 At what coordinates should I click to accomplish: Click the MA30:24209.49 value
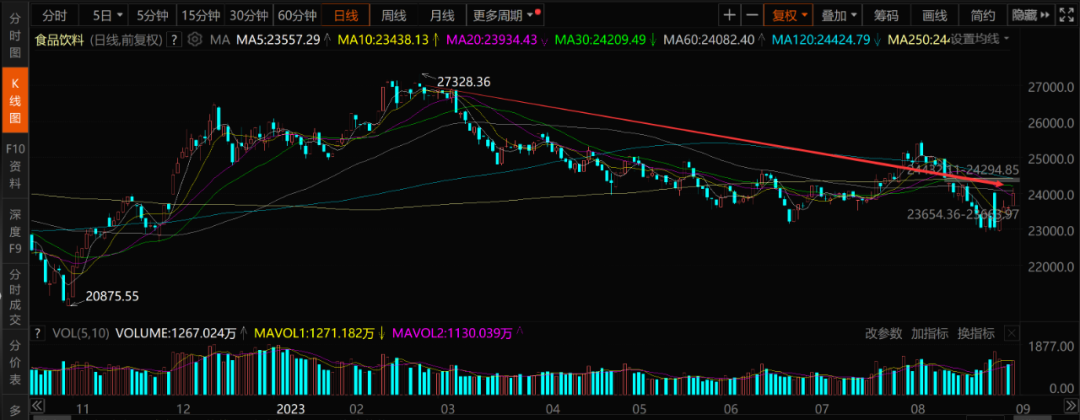tap(600, 40)
